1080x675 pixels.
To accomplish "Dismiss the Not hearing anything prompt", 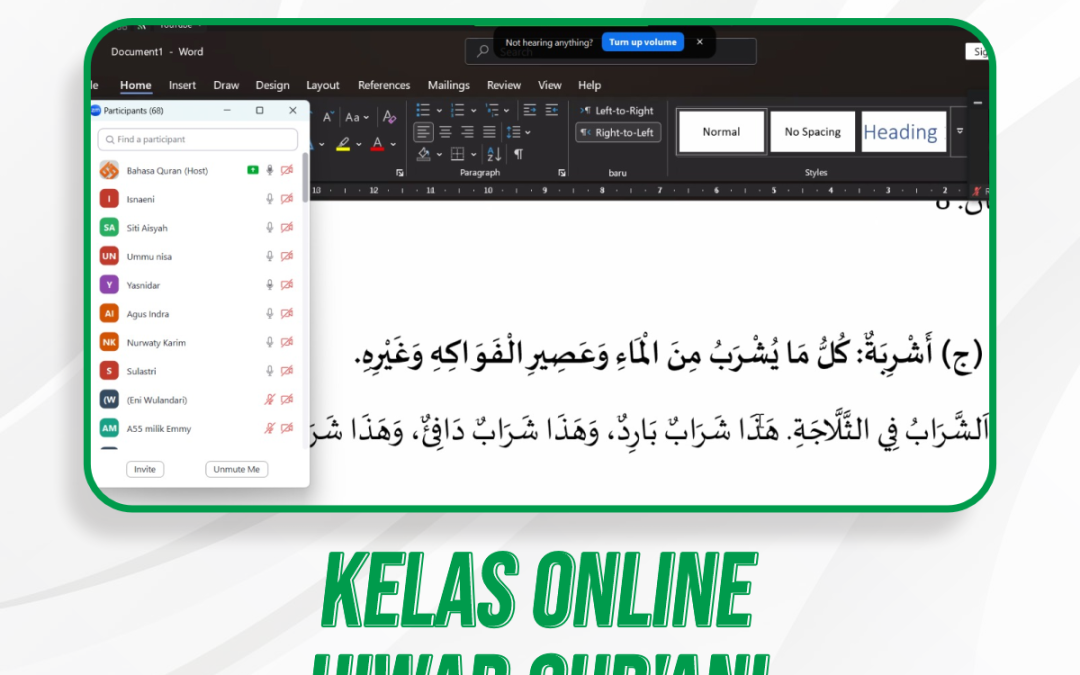I will pos(700,42).
